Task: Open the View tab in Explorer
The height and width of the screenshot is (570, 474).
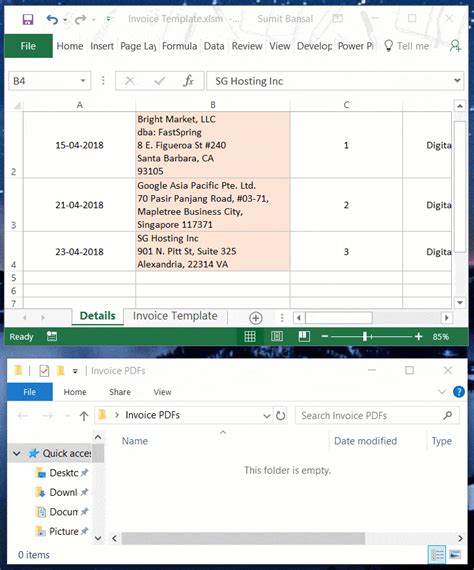Action: [x=162, y=392]
